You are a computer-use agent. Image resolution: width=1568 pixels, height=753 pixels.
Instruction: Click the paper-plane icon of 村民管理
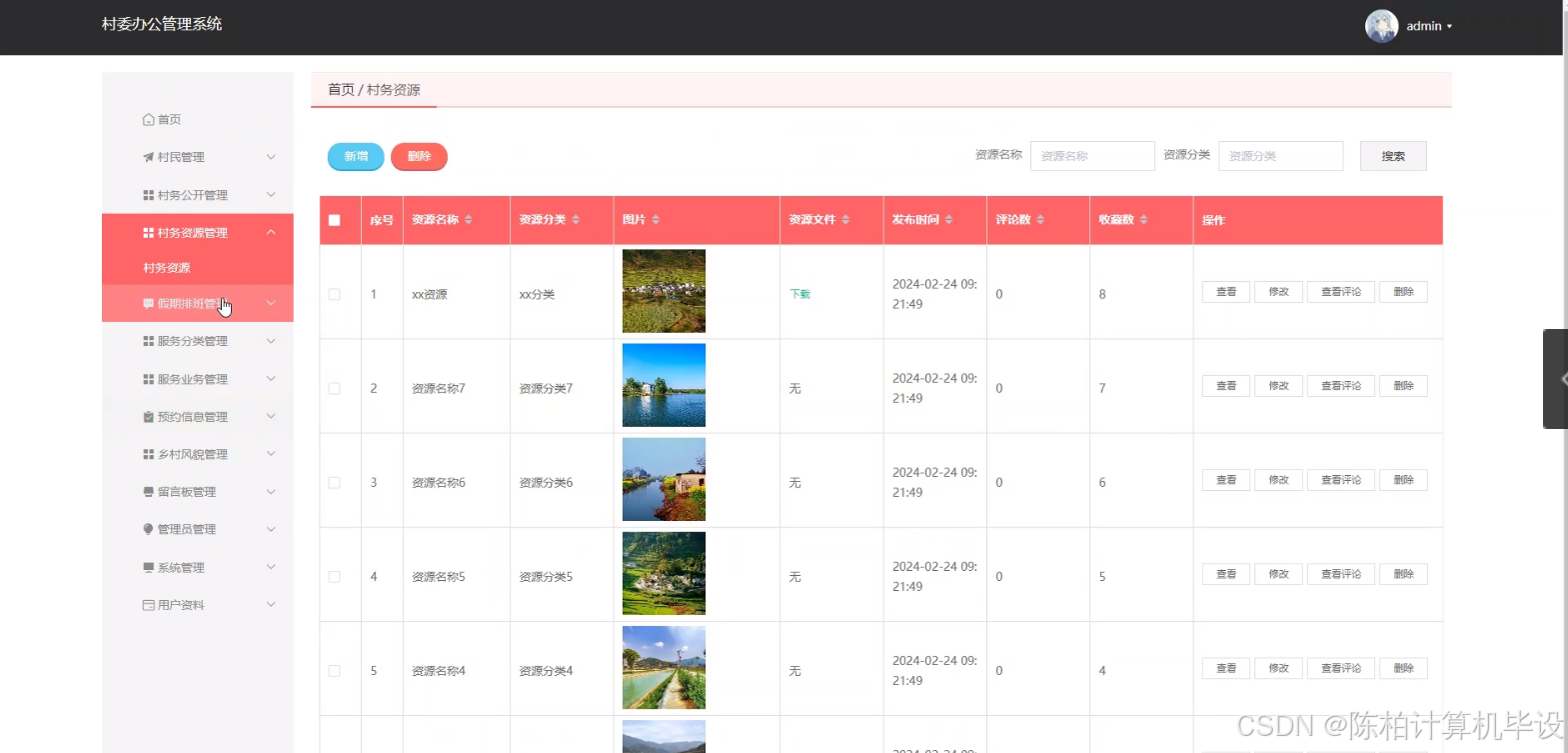(148, 157)
